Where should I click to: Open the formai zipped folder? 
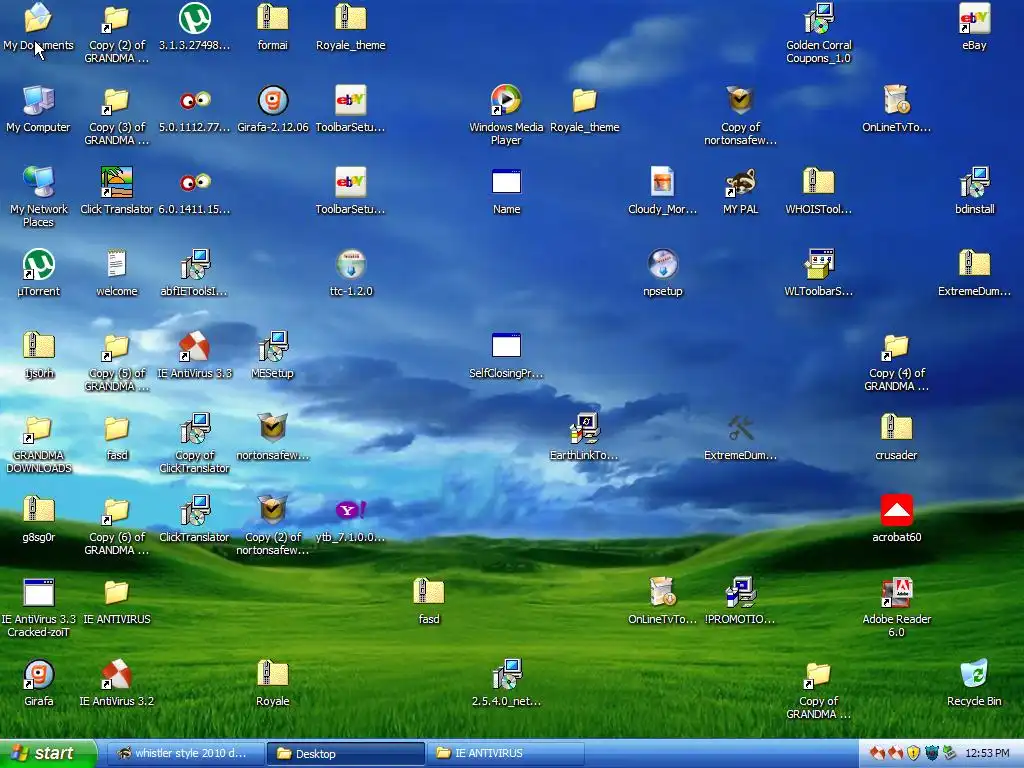pos(272,26)
